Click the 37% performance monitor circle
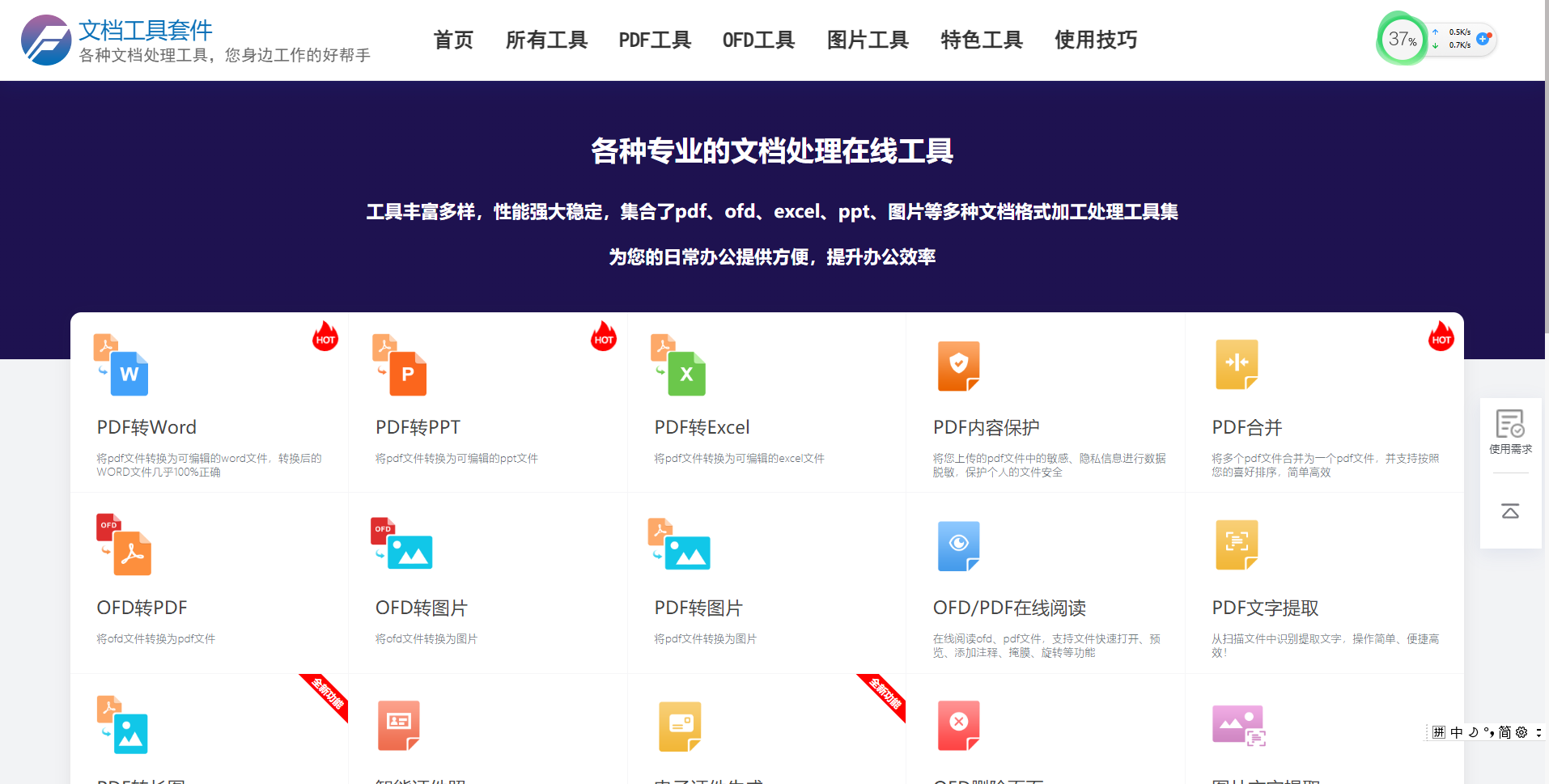Screen dimensions: 1549x784 click(x=1402, y=39)
